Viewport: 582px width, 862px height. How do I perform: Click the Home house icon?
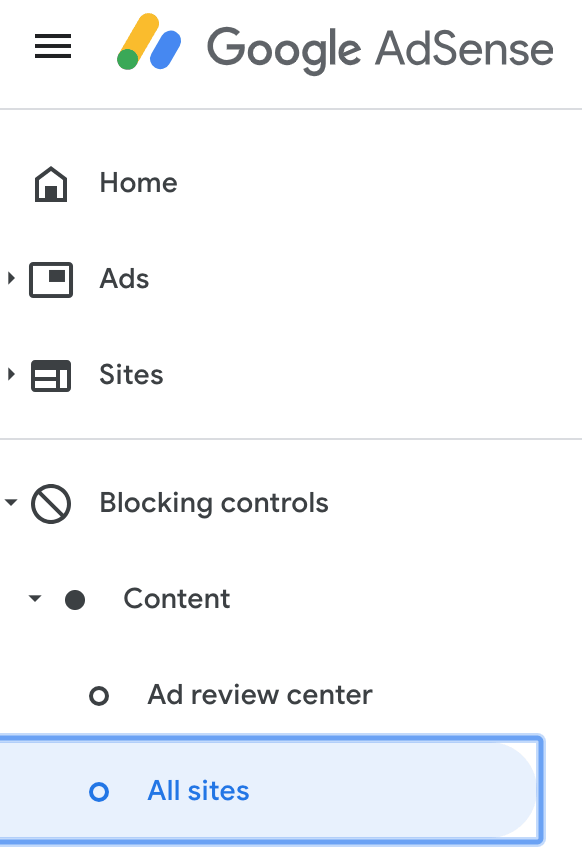coord(51,184)
